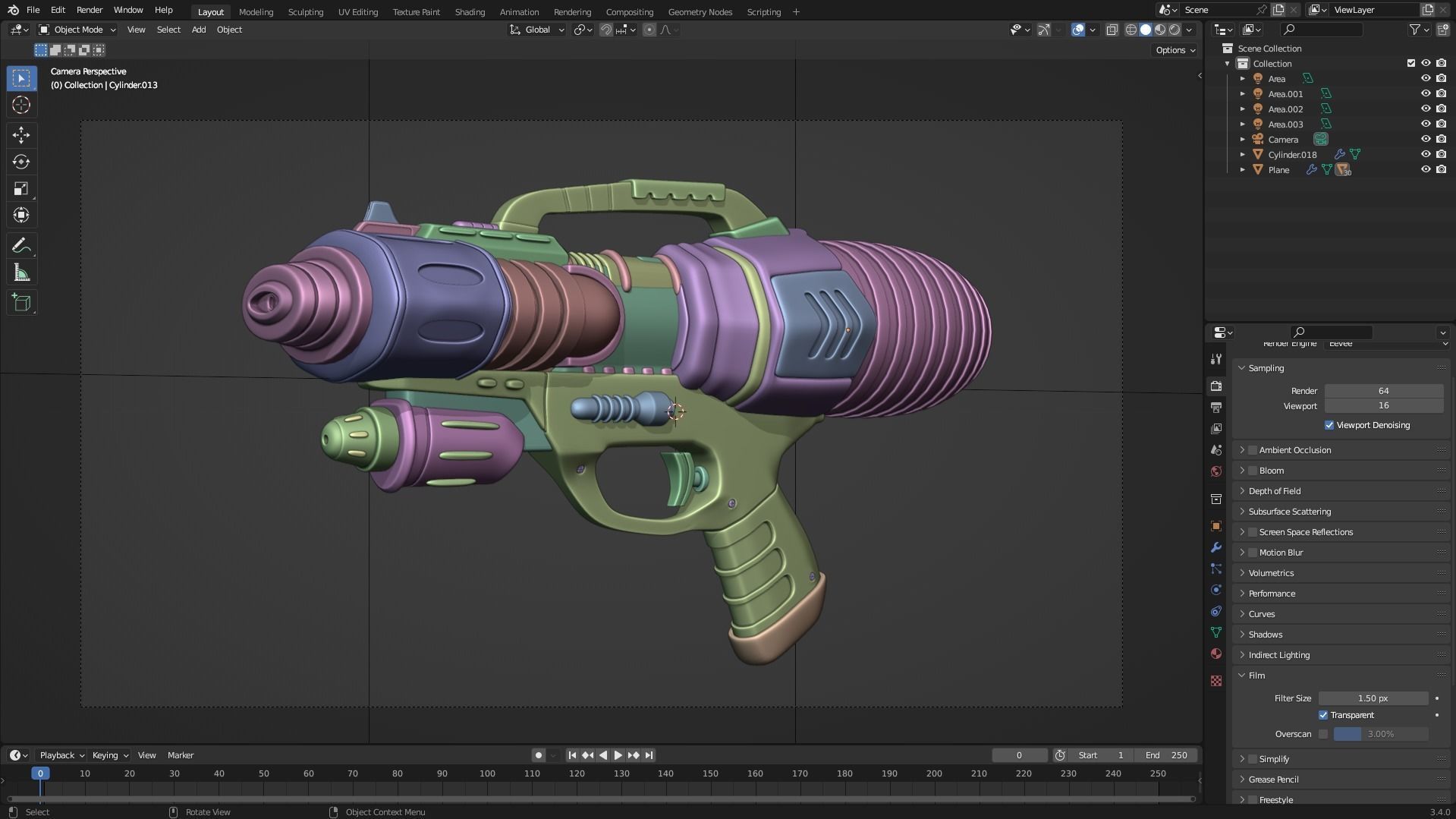1456x819 pixels.
Task: Open the Object Mode dropdown
Action: [x=77, y=30]
